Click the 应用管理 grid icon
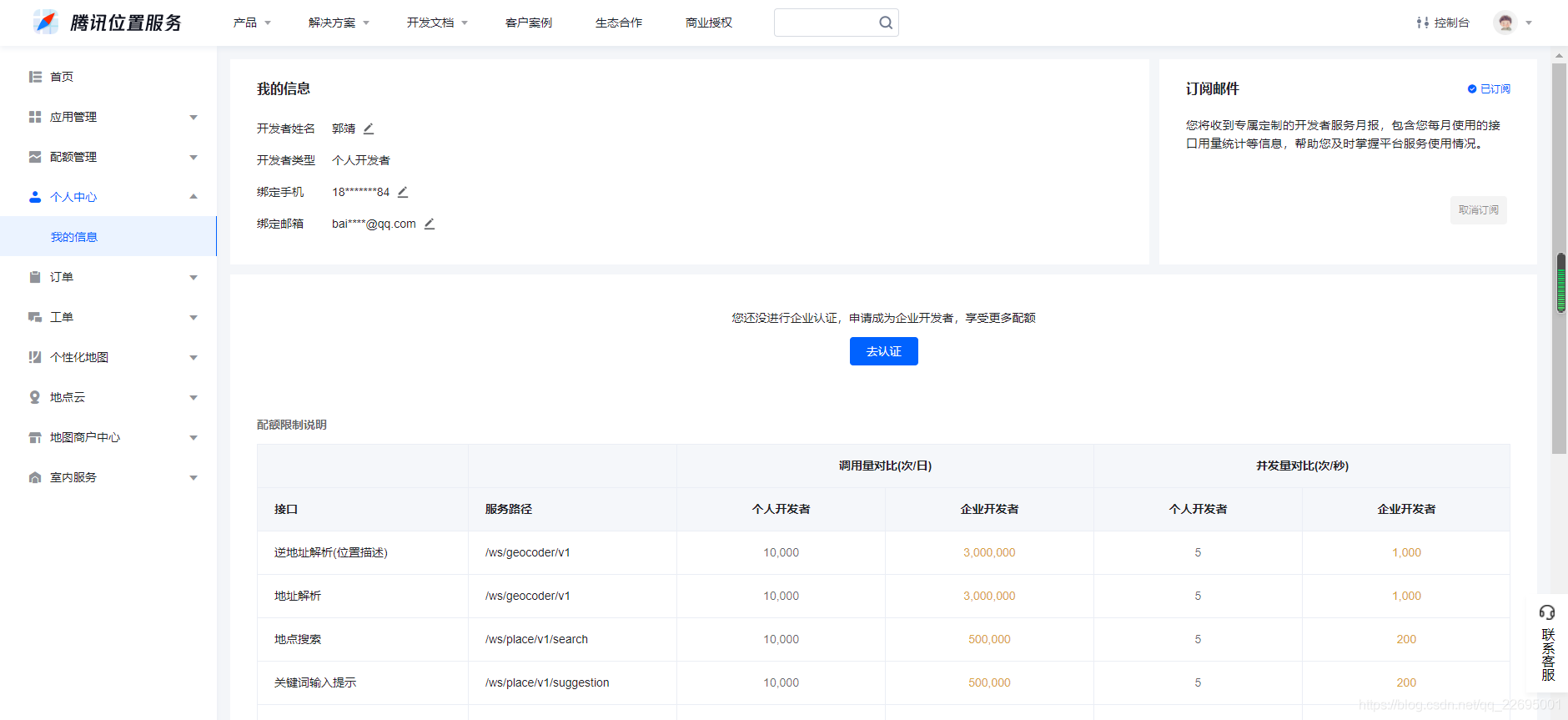 click(35, 117)
